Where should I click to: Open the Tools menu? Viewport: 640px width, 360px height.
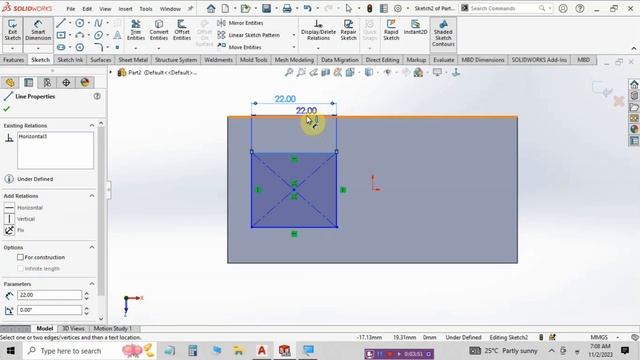146,9
